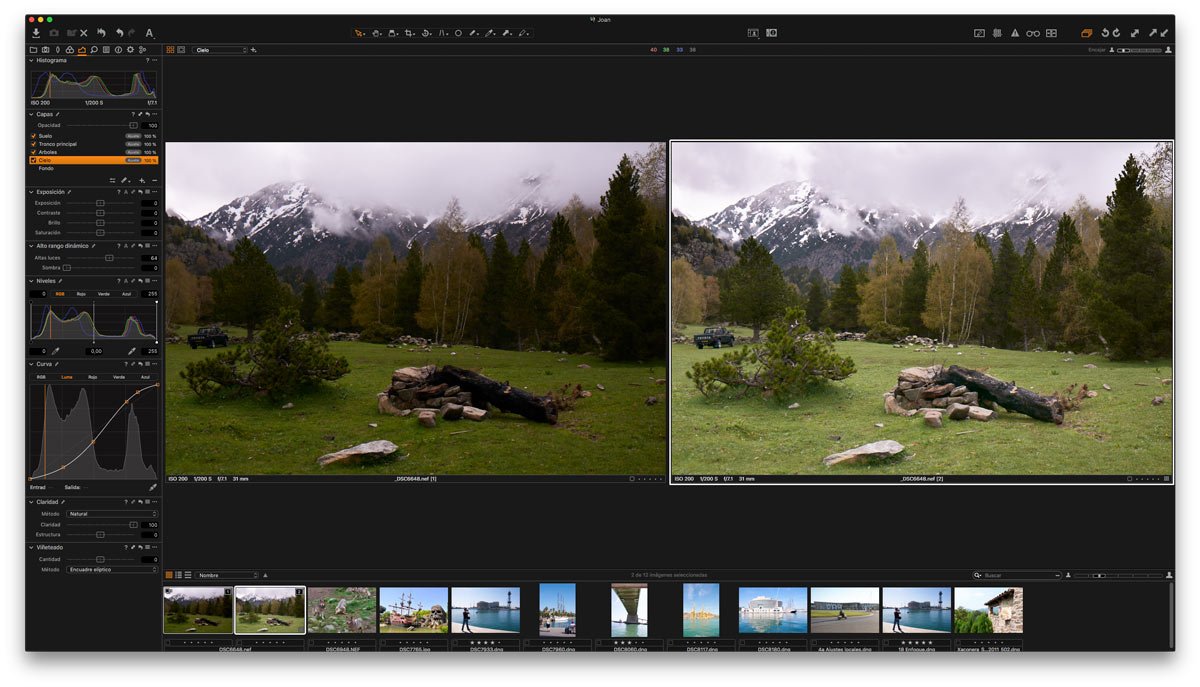Image resolution: width=1200 pixels, height=687 pixels.
Task: Open the Claridad Método dropdown
Action: click(111, 514)
